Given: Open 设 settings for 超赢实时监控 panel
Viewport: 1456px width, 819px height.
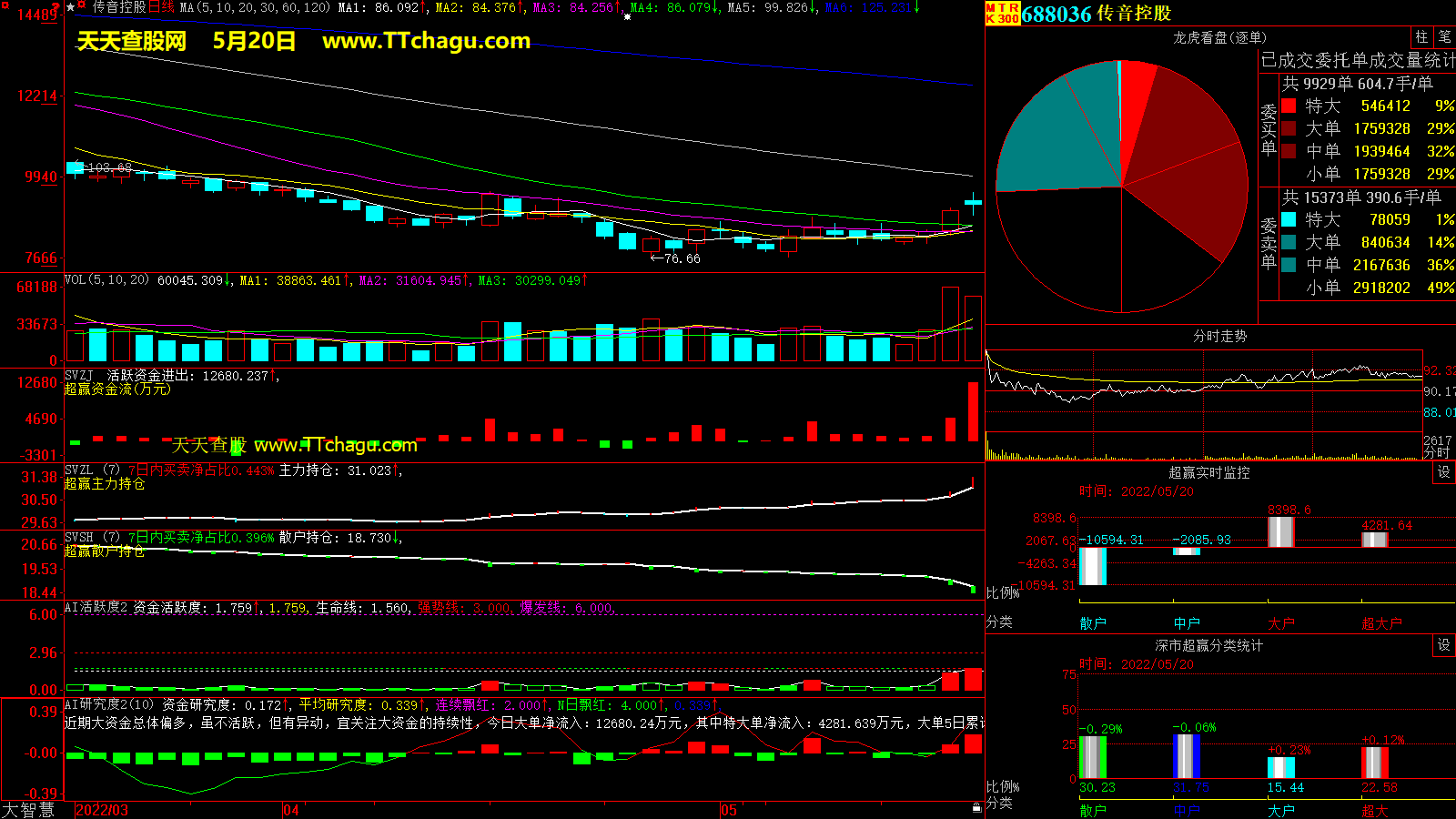Looking at the screenshot, I should click(x=1443, y=472).
